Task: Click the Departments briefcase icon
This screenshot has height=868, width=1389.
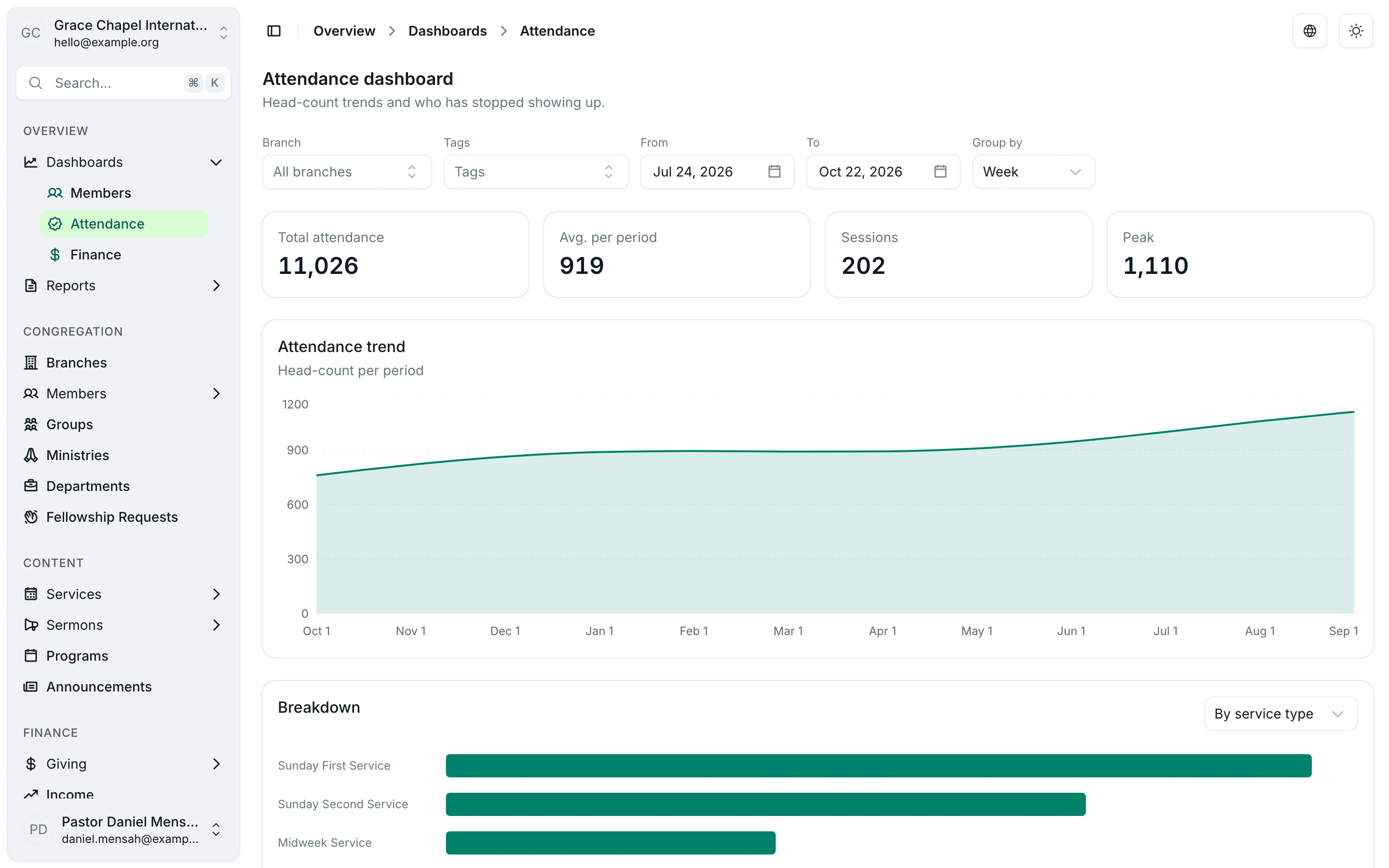Action: pos(31,486)
